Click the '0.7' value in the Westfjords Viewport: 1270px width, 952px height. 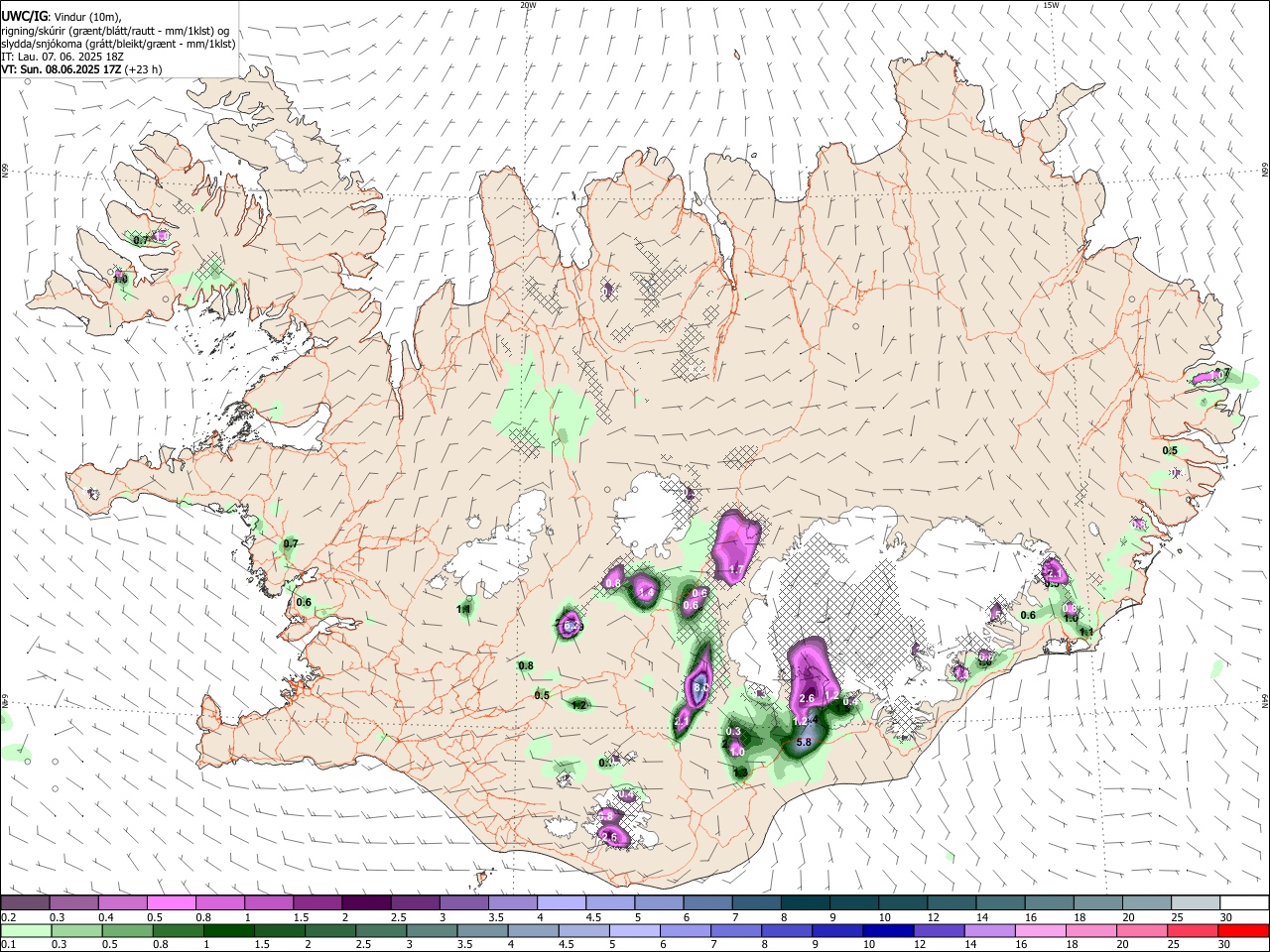[141, 240]
